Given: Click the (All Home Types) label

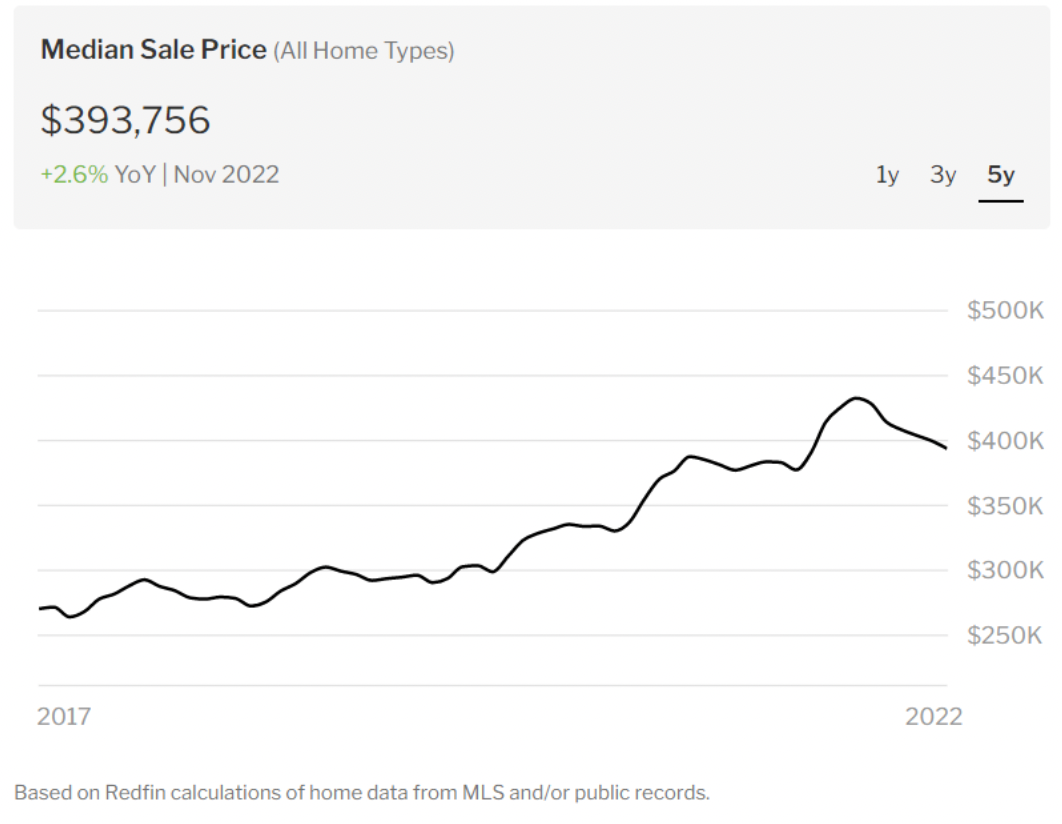Looking at the screenshot, I should click(364, 50).
